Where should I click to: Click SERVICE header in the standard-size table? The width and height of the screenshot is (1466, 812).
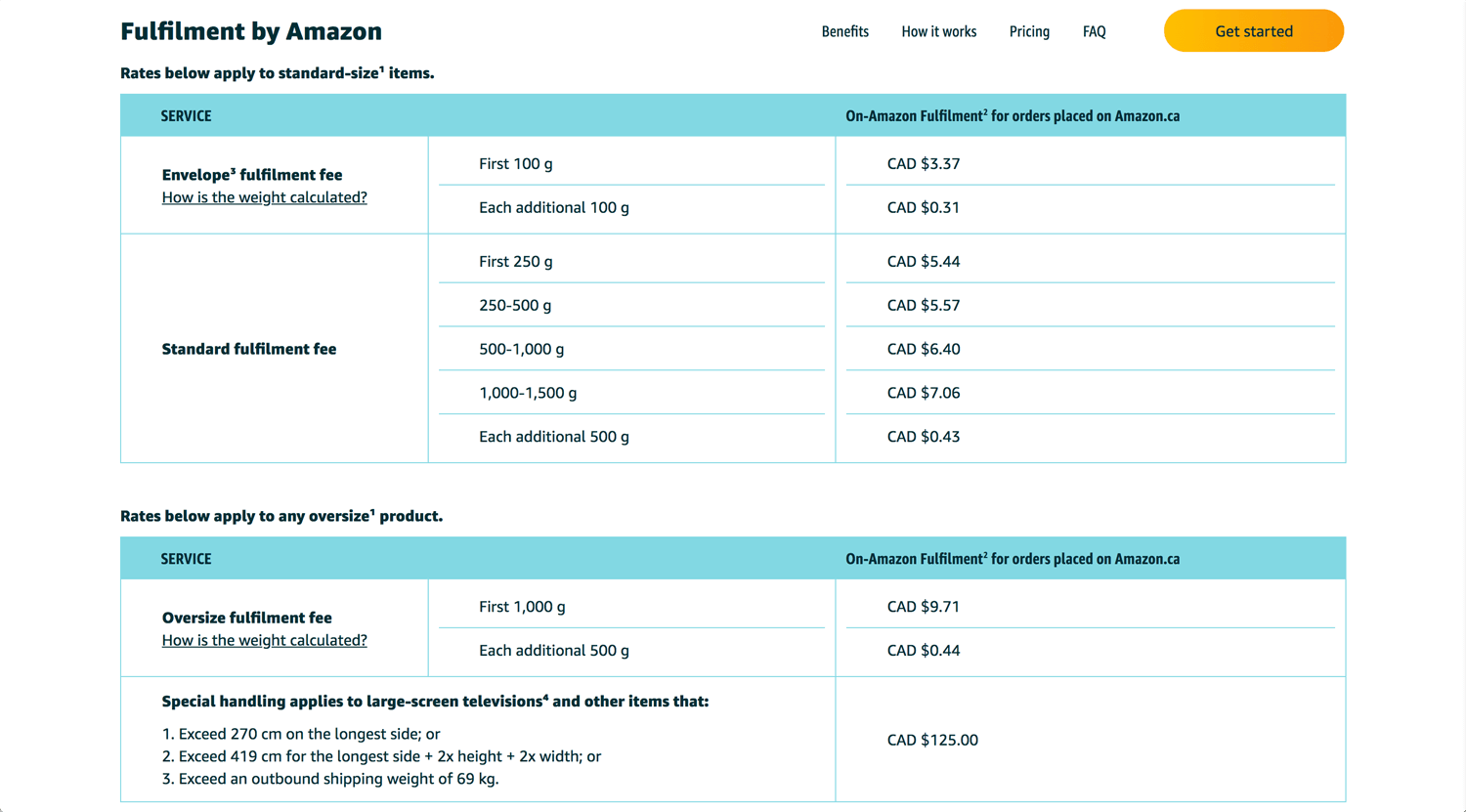tap(187, 116)
